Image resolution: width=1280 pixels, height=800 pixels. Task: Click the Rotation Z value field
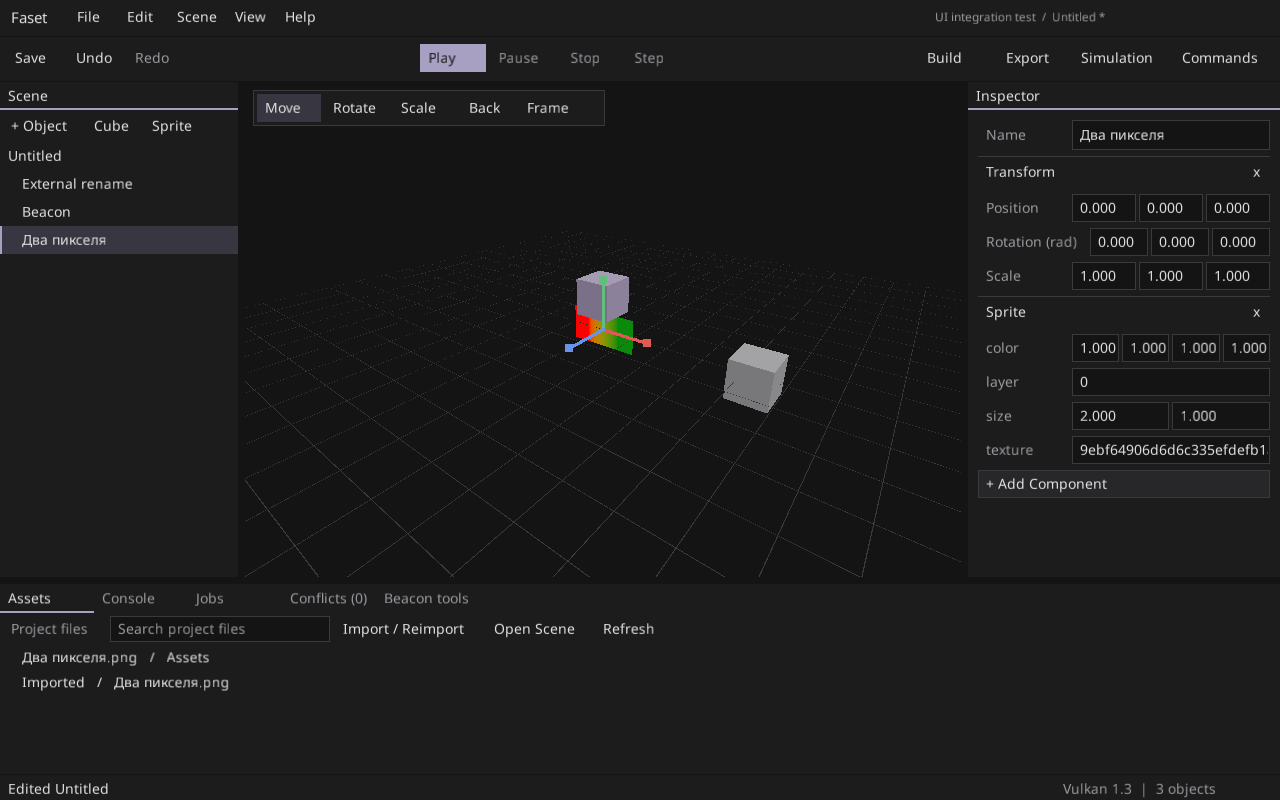(1241, 242)
